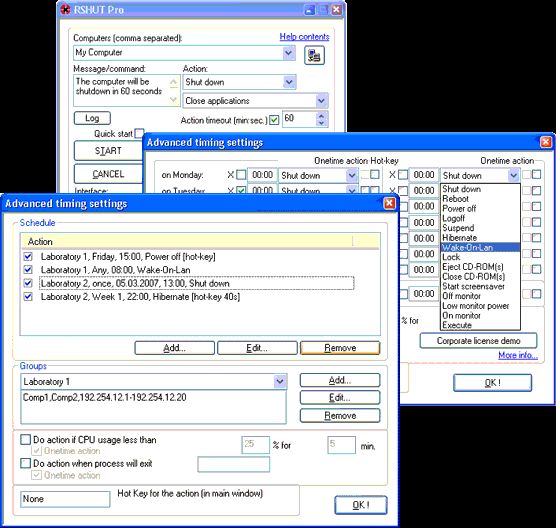Enable Do action if CPU usage less than
The height and width of the screenshot is (528, 556).
[x=26, y=440]
